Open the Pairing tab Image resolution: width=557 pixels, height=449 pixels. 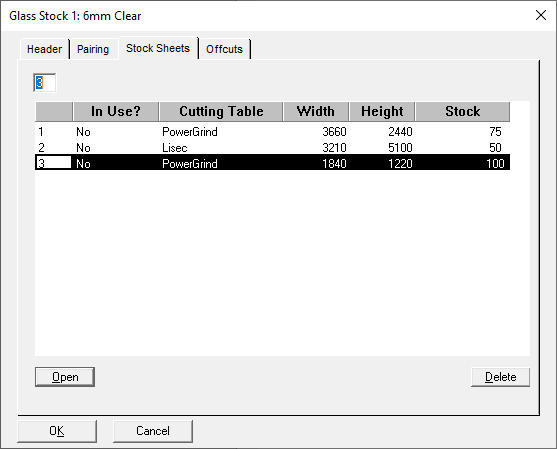[93, 49]
